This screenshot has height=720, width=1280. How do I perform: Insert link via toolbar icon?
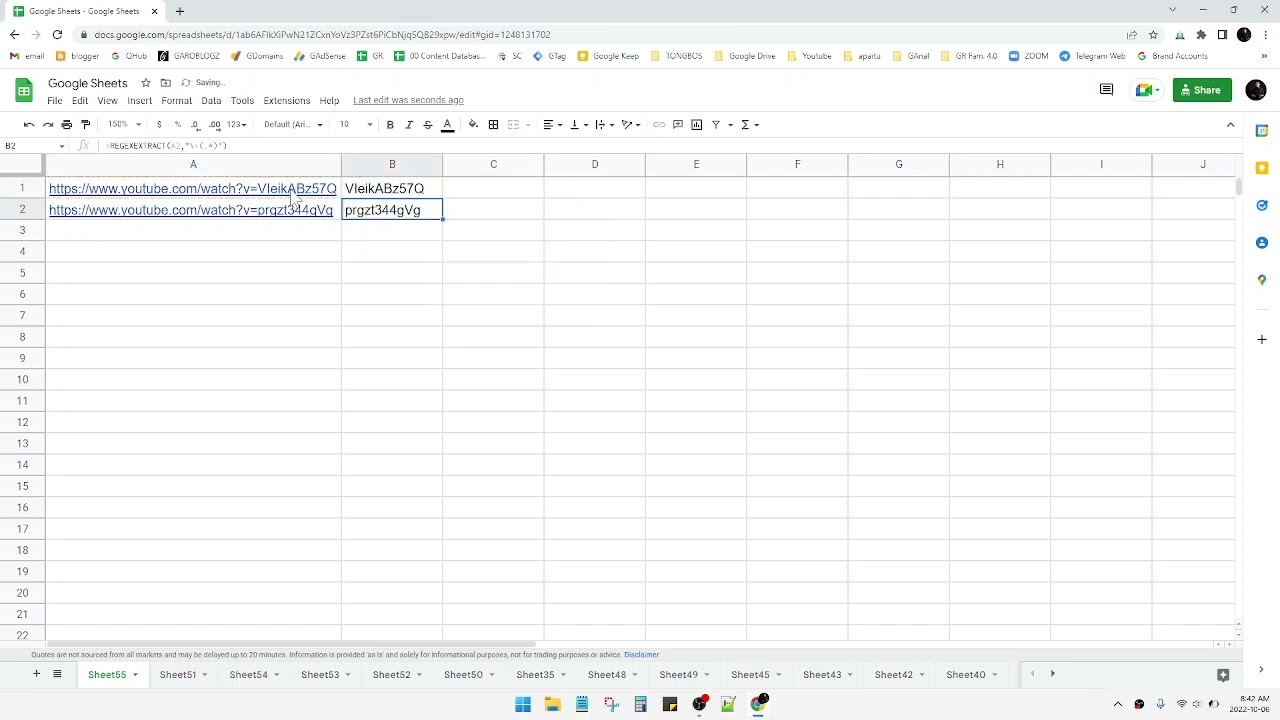(x=659, y=125)
